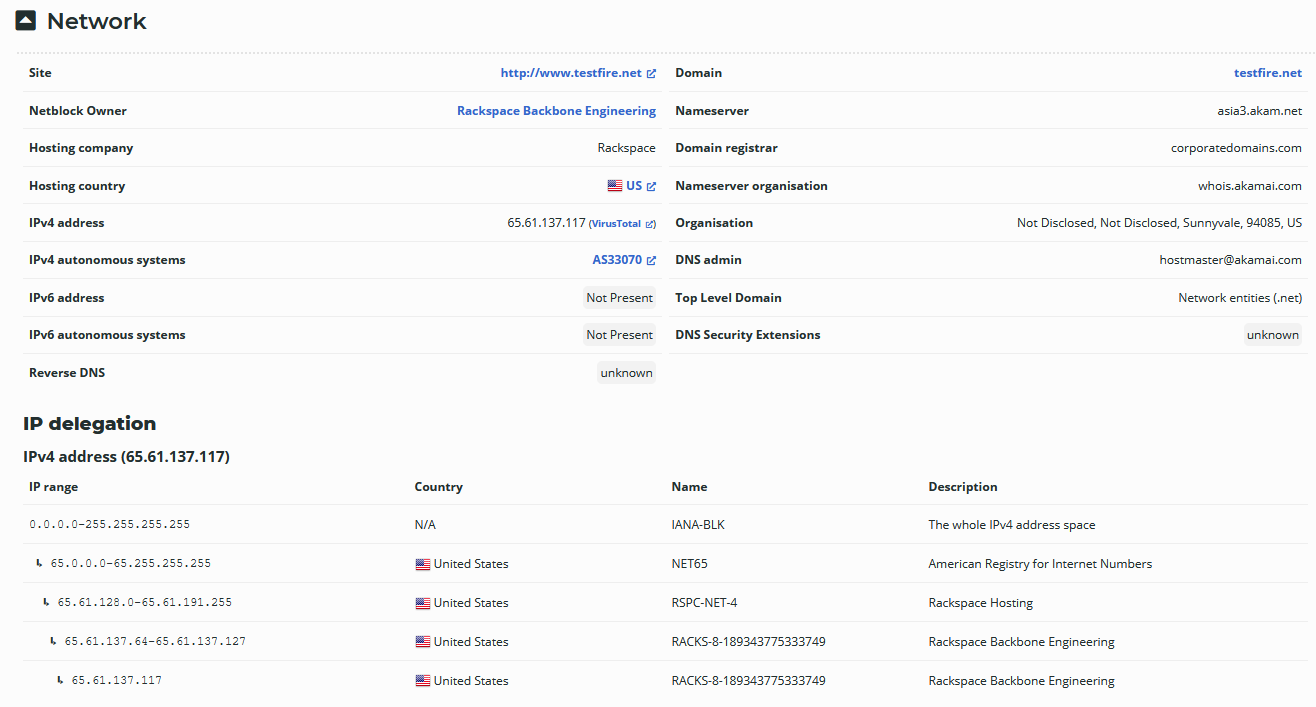Click the Country column header
Image resolution: width=1316 pixels, height=707 pixels.
click(x=439, y=487)
